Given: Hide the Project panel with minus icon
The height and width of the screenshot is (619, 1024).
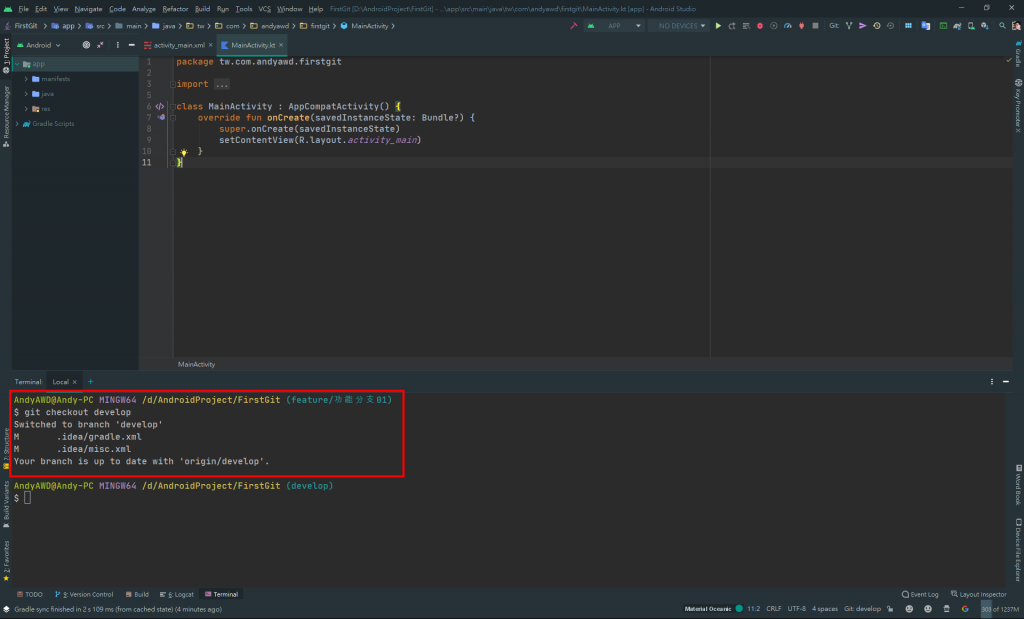Looking at the screenshot, I should tap(131, 45).
